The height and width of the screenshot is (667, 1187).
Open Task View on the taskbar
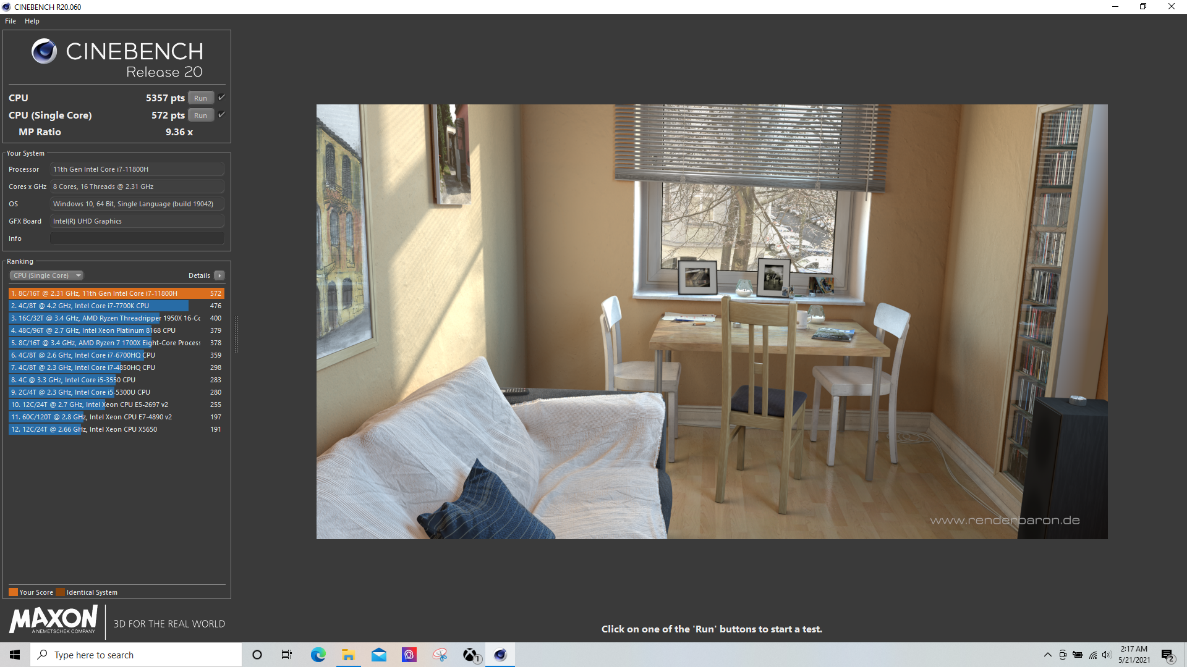(287, 655)
